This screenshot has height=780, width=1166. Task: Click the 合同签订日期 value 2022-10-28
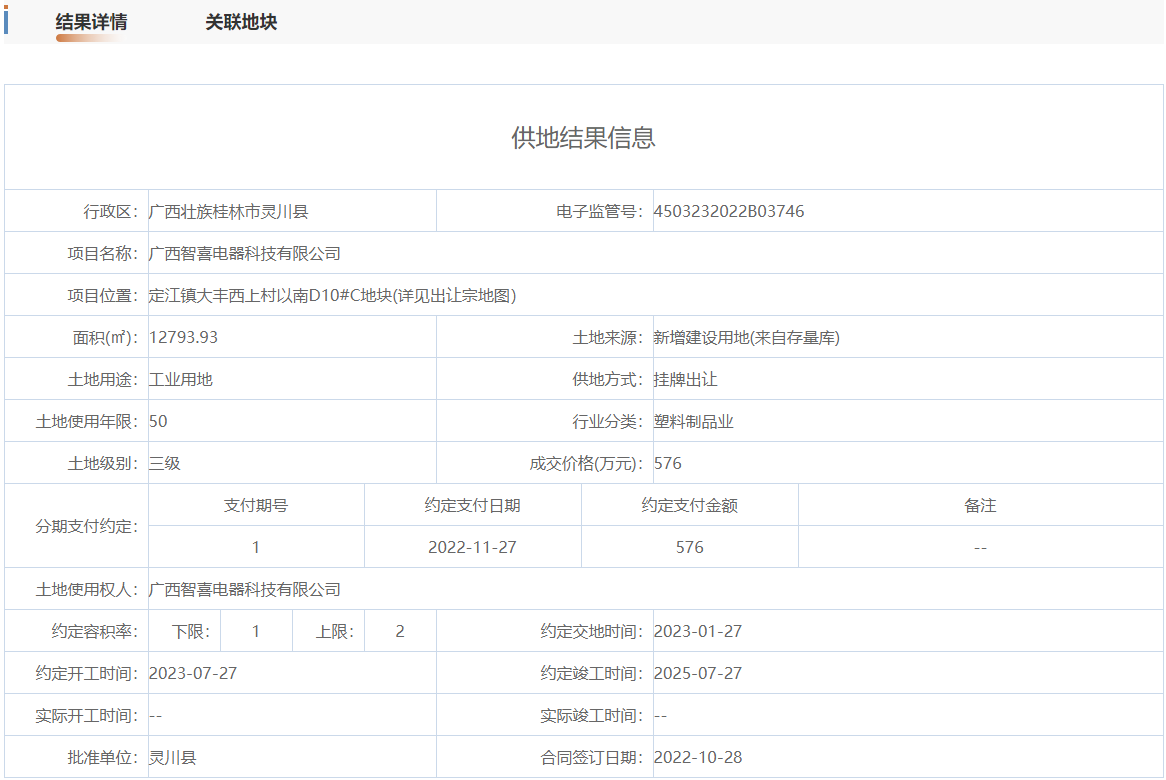[698, 758]
